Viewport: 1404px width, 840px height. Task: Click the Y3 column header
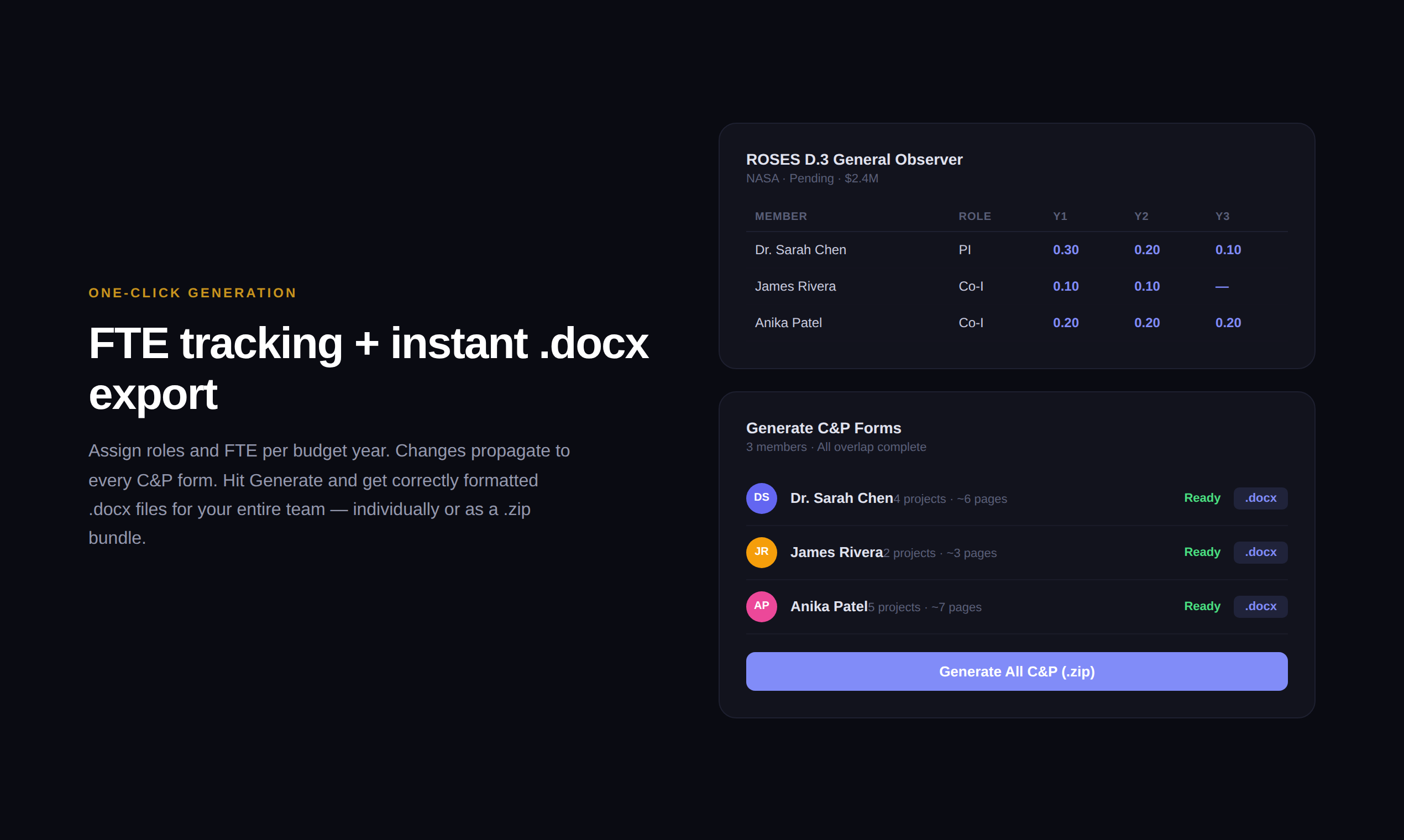click(x=1222, y=216)
